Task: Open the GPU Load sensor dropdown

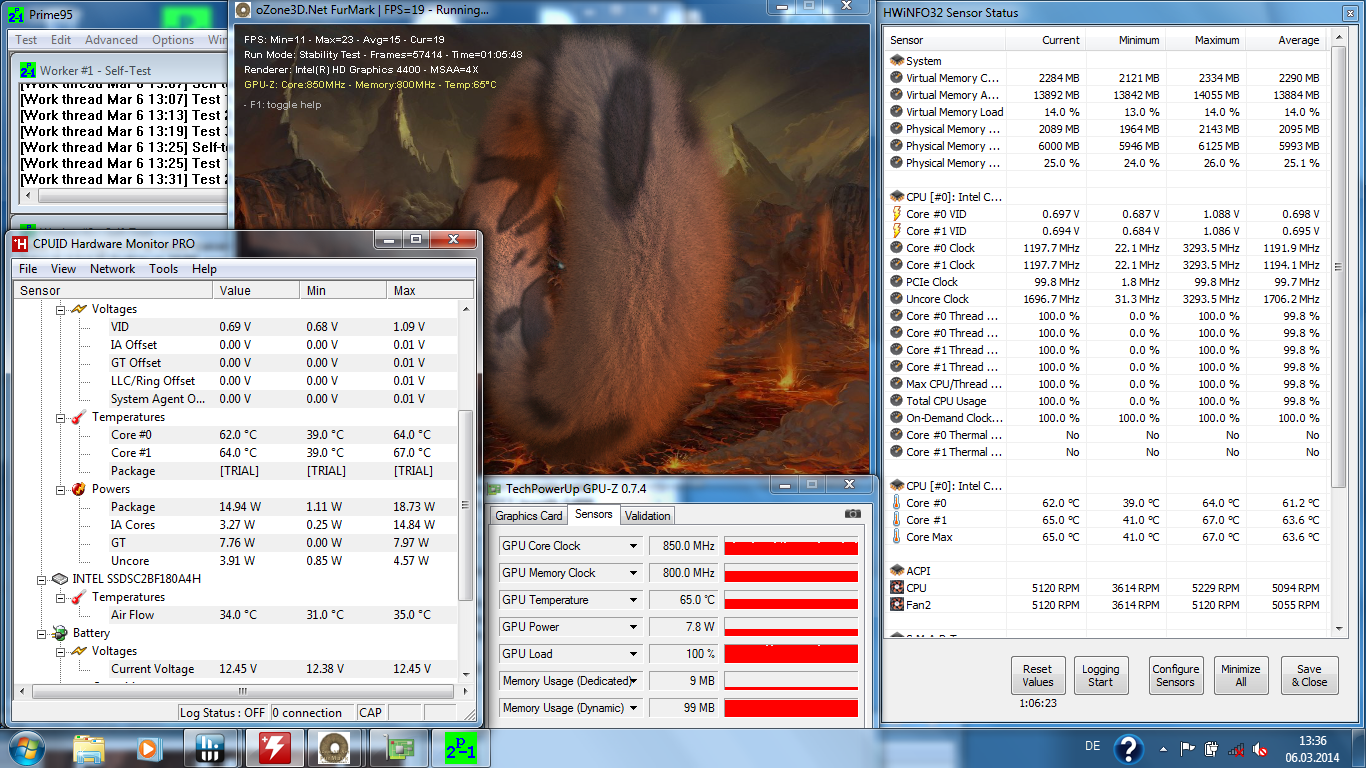Action: tap(633, 654)
